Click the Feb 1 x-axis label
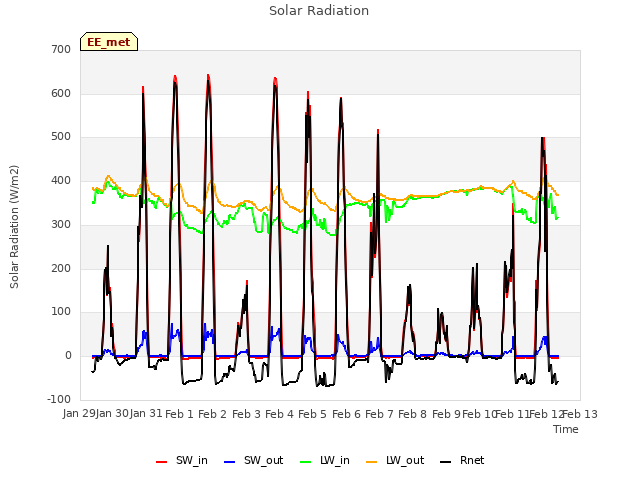Screen dimensions: 640x480 click(179, 414)
